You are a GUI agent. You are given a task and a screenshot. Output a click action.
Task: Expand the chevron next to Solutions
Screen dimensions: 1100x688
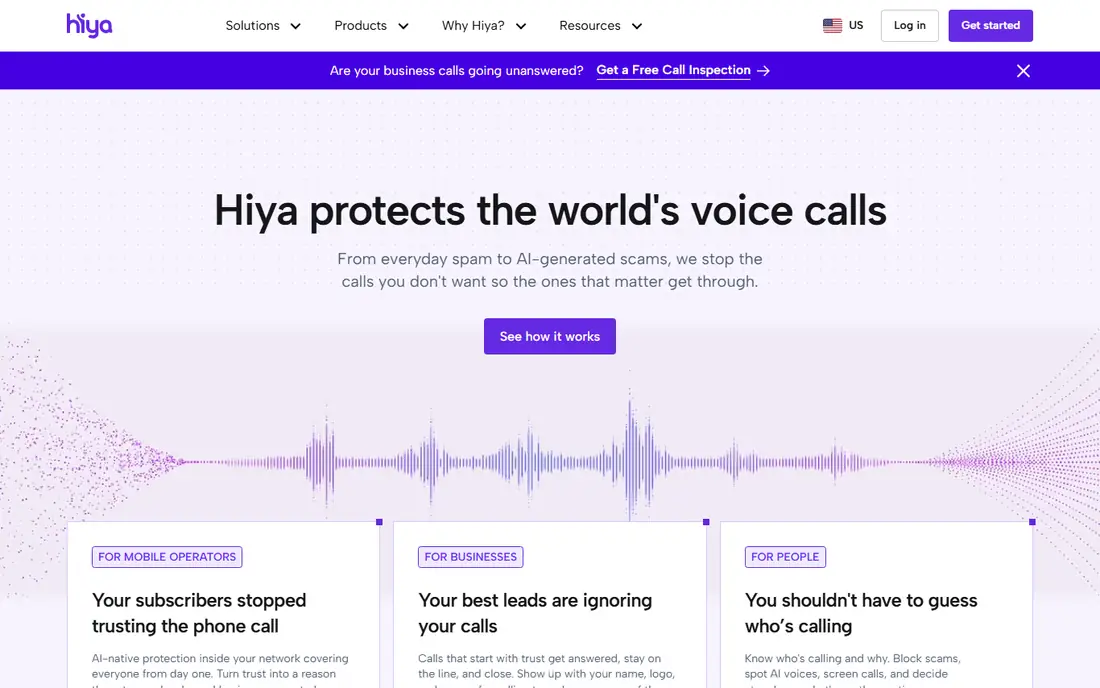pos(295,26)
